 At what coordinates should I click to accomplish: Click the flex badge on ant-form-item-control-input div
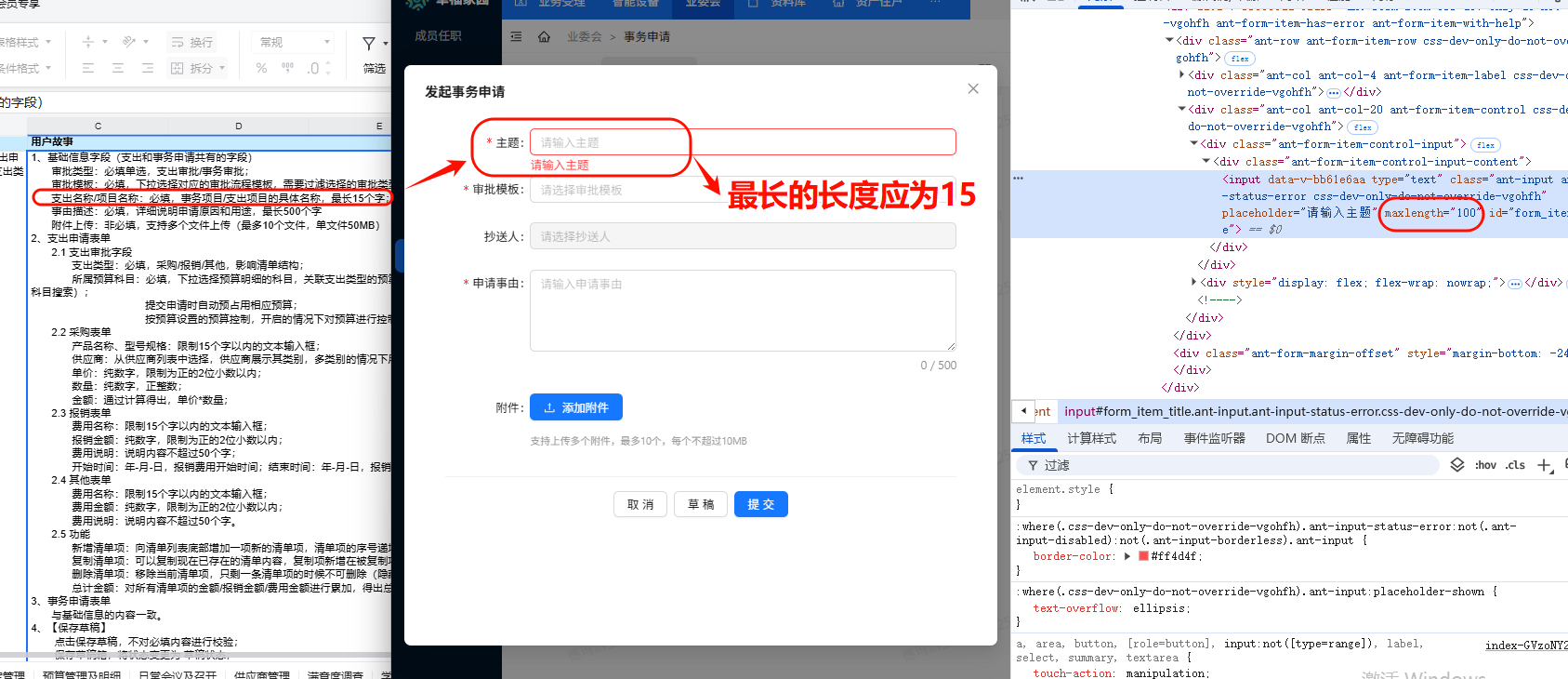pos(1485,145)
